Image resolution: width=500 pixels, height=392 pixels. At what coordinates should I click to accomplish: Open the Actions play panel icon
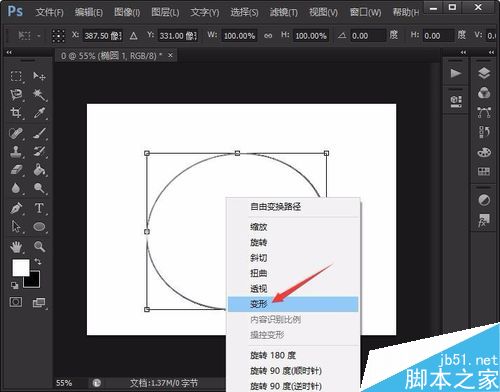tap(456, 73)
